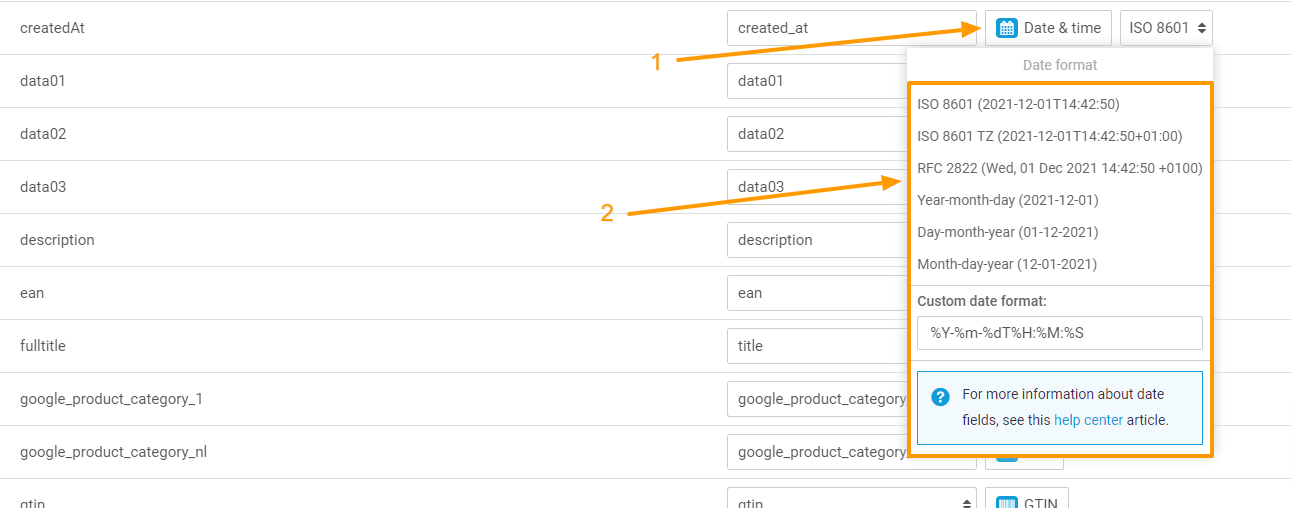Click the custom date format input field
Screen dimensions: 1291x508
1059,333
